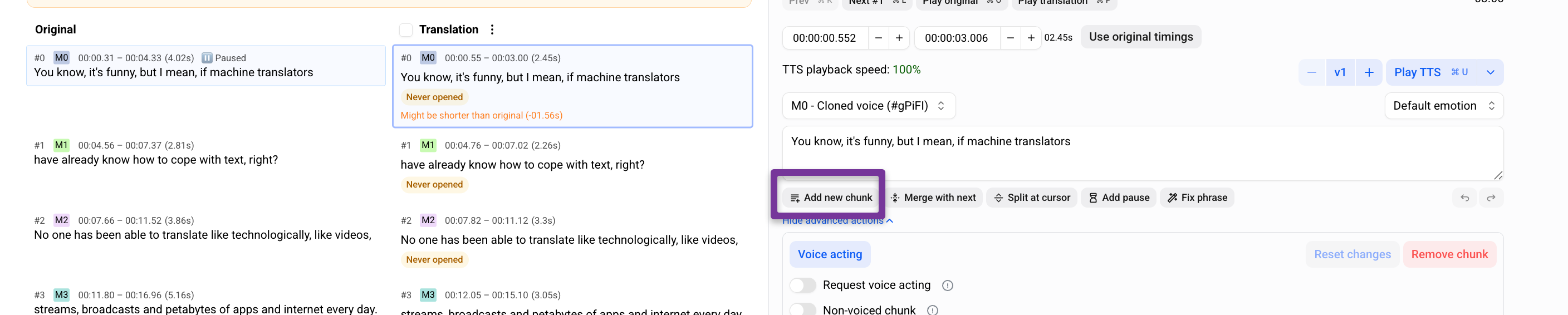
Task: Toggle Non-voiced chunk switch
Action: (802, 309)
